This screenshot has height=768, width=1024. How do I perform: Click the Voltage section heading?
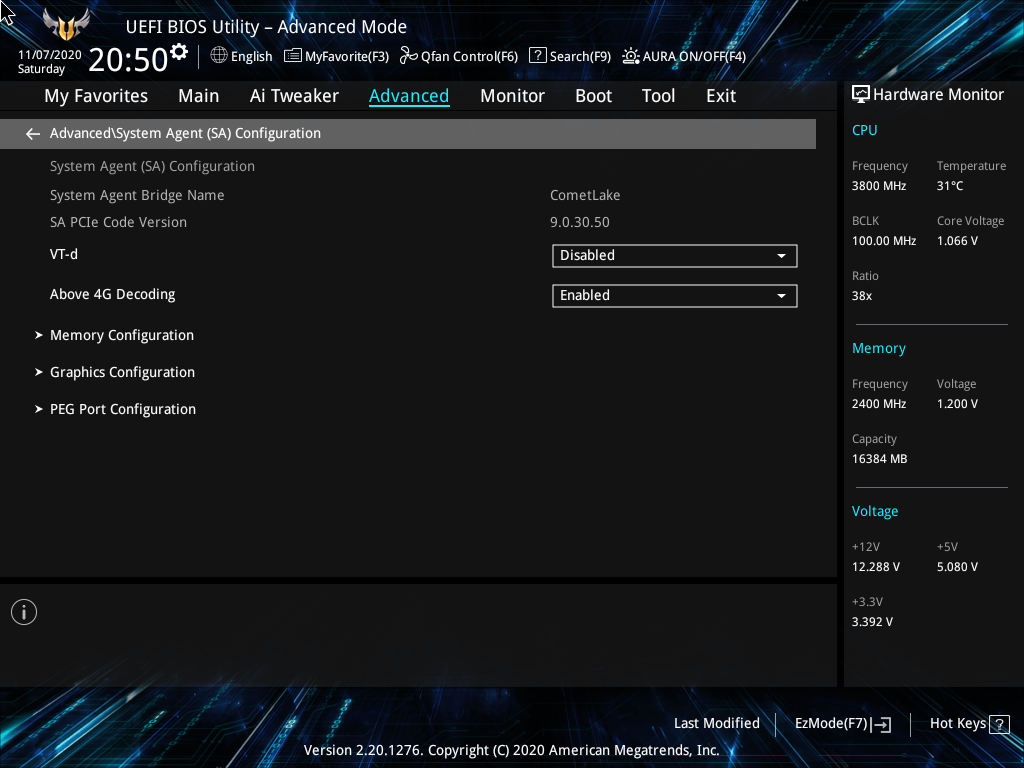click(874, 511)
